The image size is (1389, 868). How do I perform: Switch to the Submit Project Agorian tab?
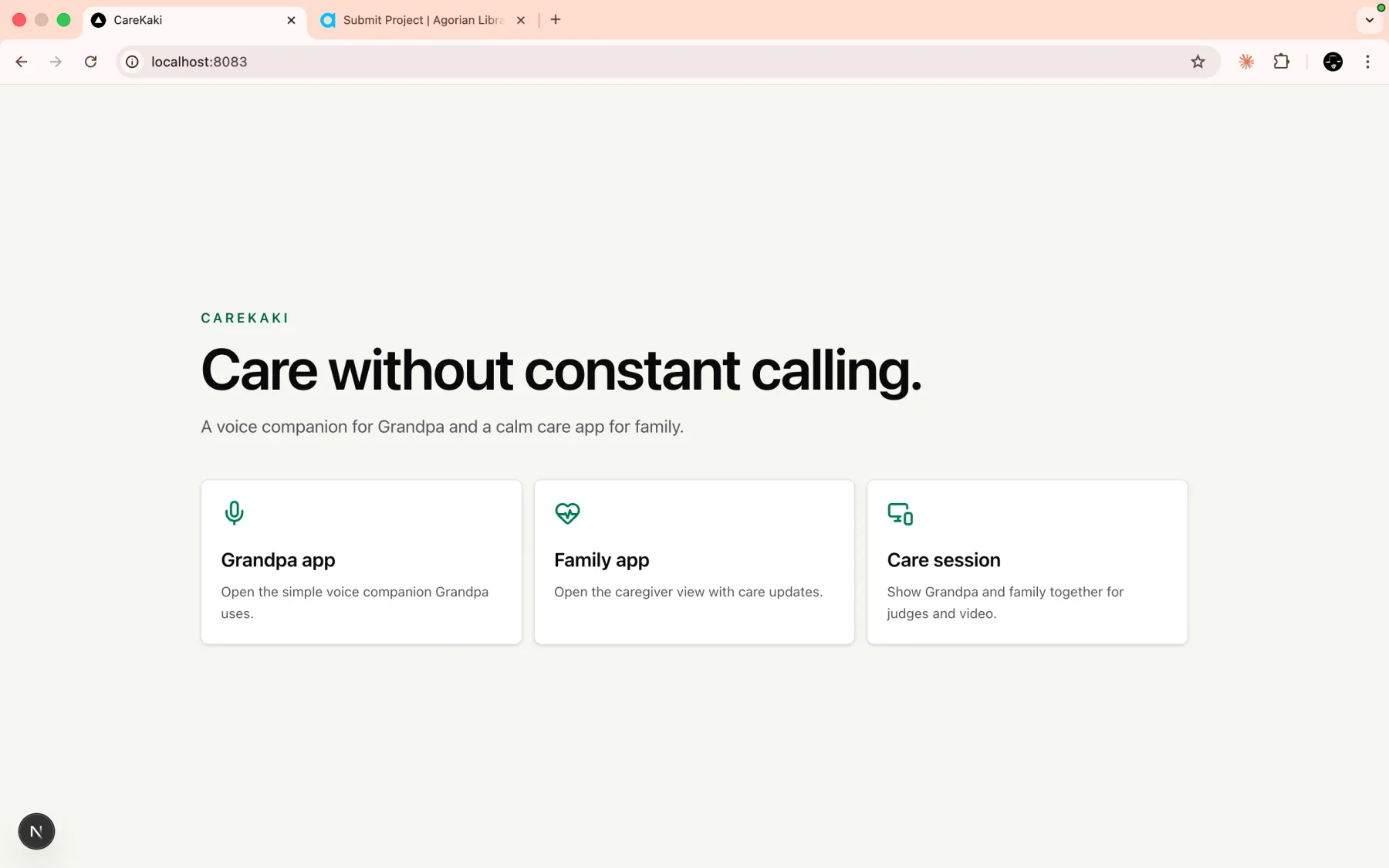(423, 20)
